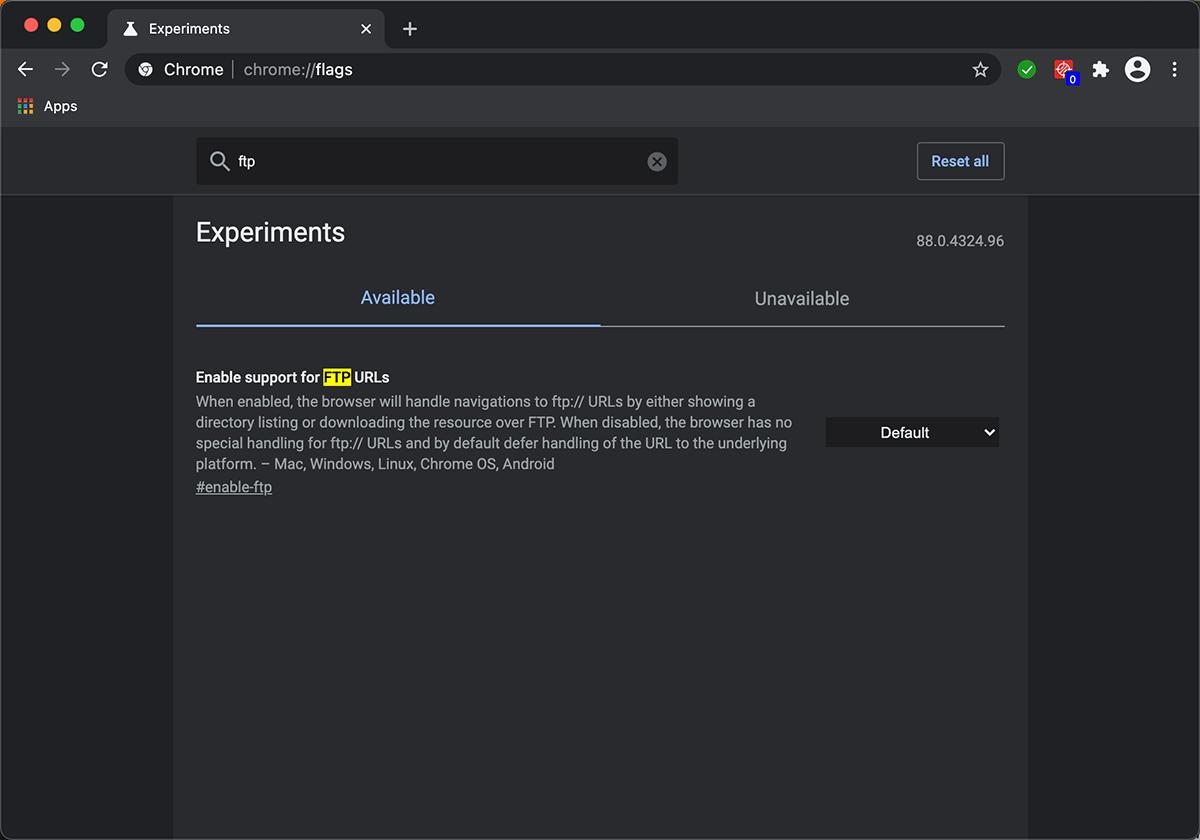Screen dimensions: 1200x840
Task: Maximize the window with the green button
Action: 77,25
